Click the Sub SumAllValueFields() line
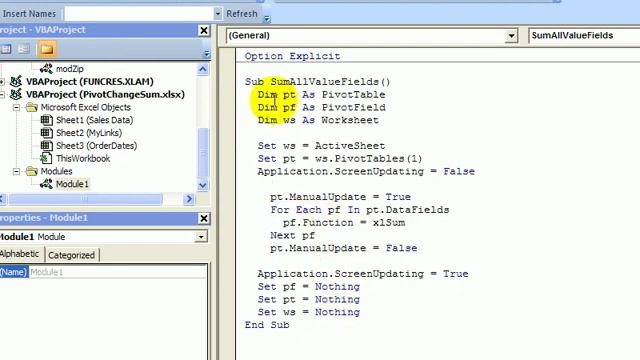The width and height of the screenshot is (640, 360). [x=318, y=82]
